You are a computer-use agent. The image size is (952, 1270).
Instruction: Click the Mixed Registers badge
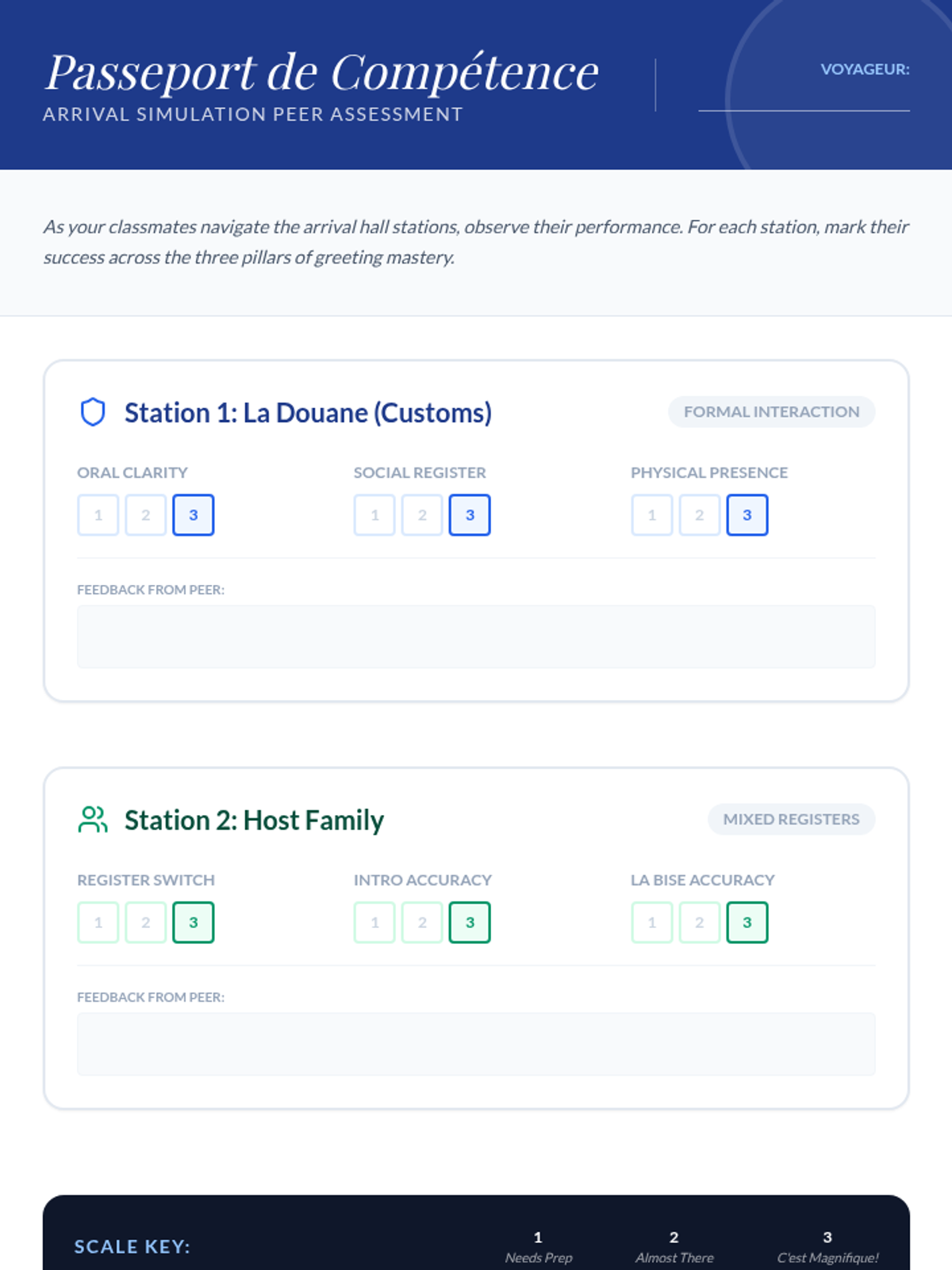pos(791,819)
